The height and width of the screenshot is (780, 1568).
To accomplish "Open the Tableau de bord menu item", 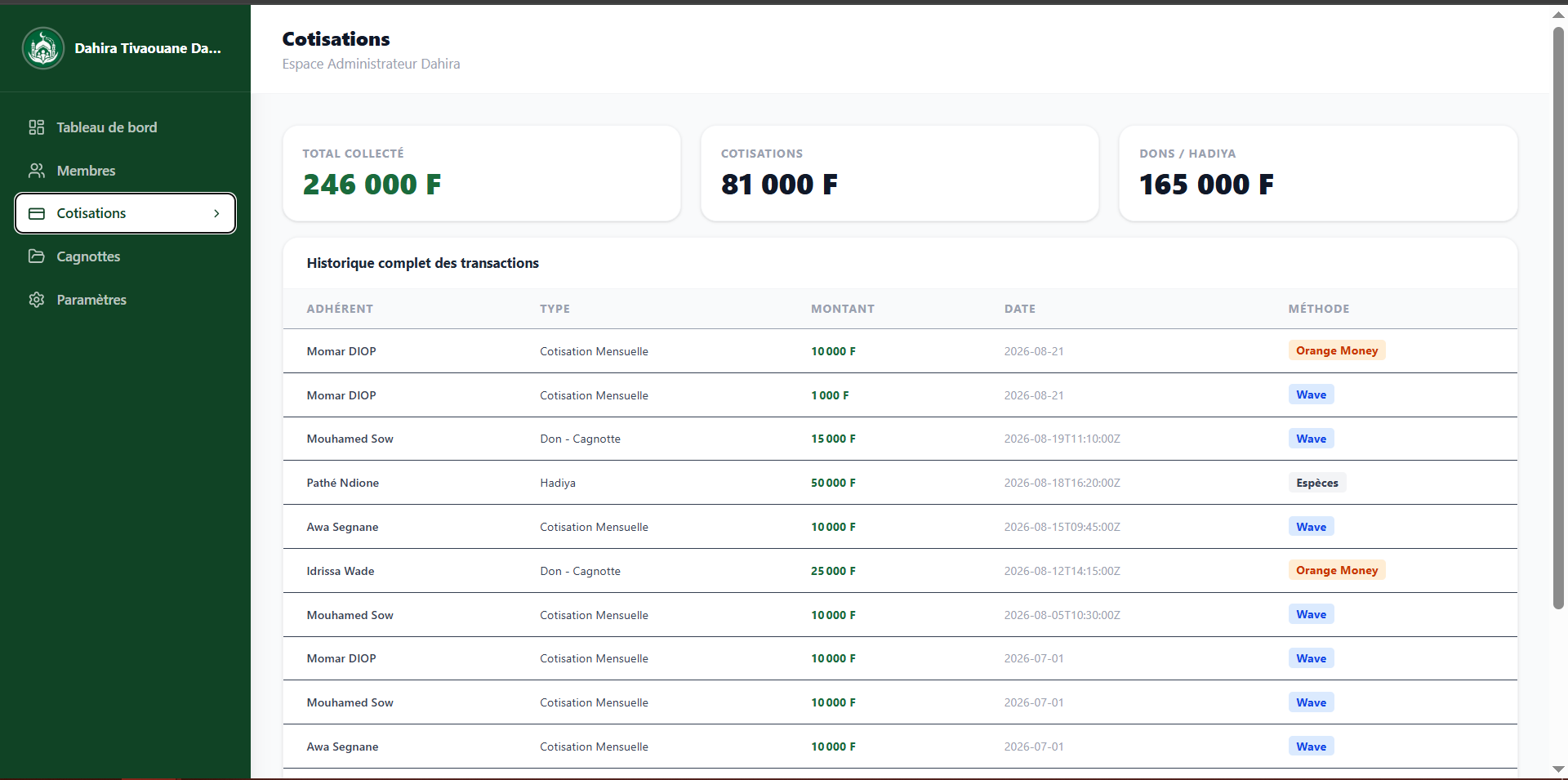I will point(125,127).
